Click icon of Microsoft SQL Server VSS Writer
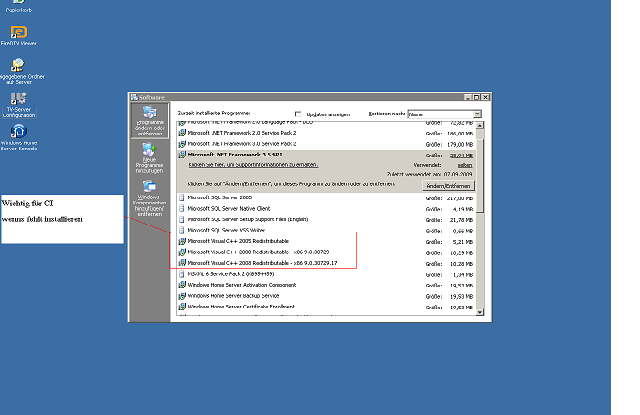The image size is (640, 415). 182,231
